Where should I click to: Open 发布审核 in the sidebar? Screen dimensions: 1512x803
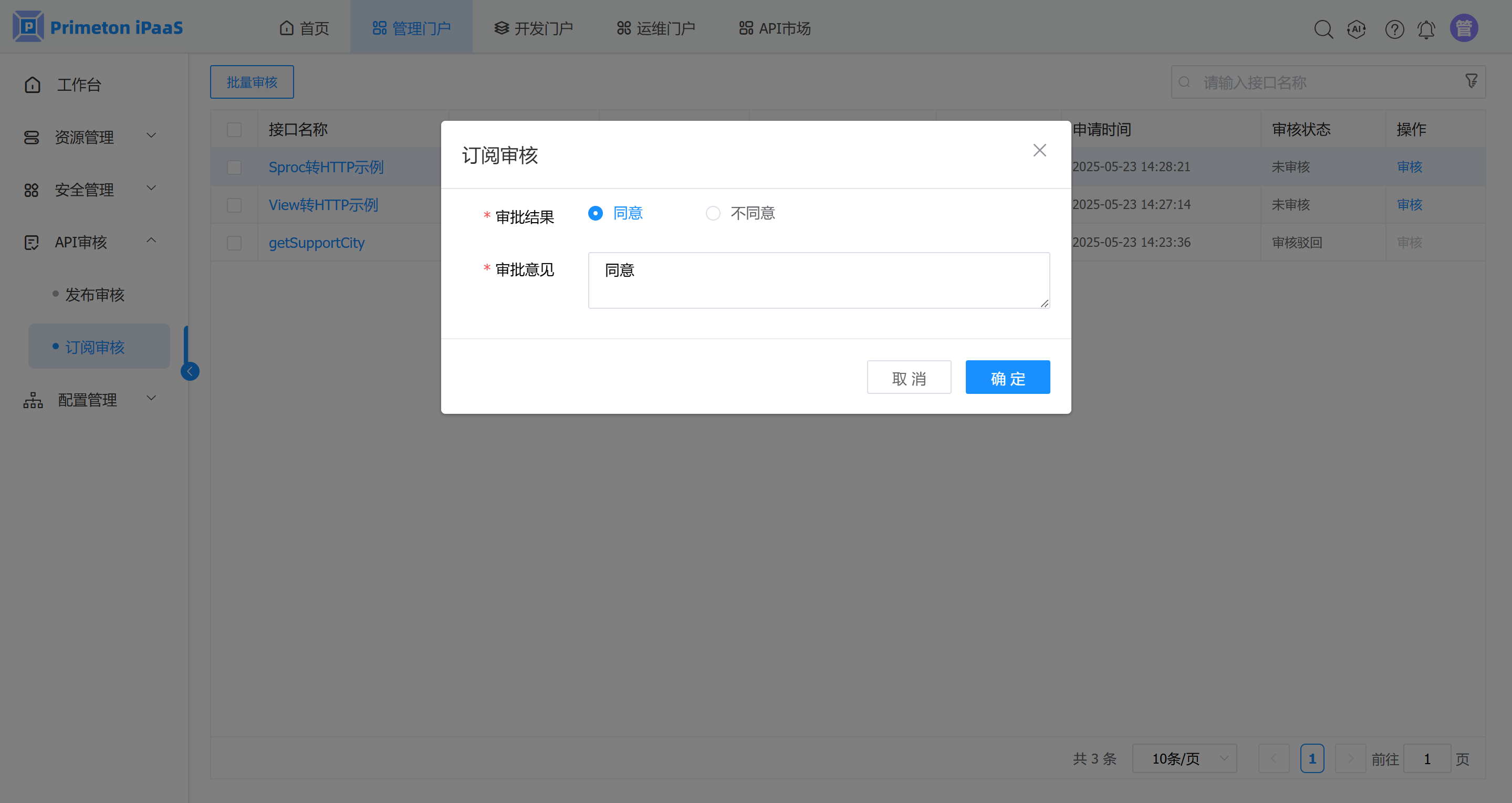point(95,295)
